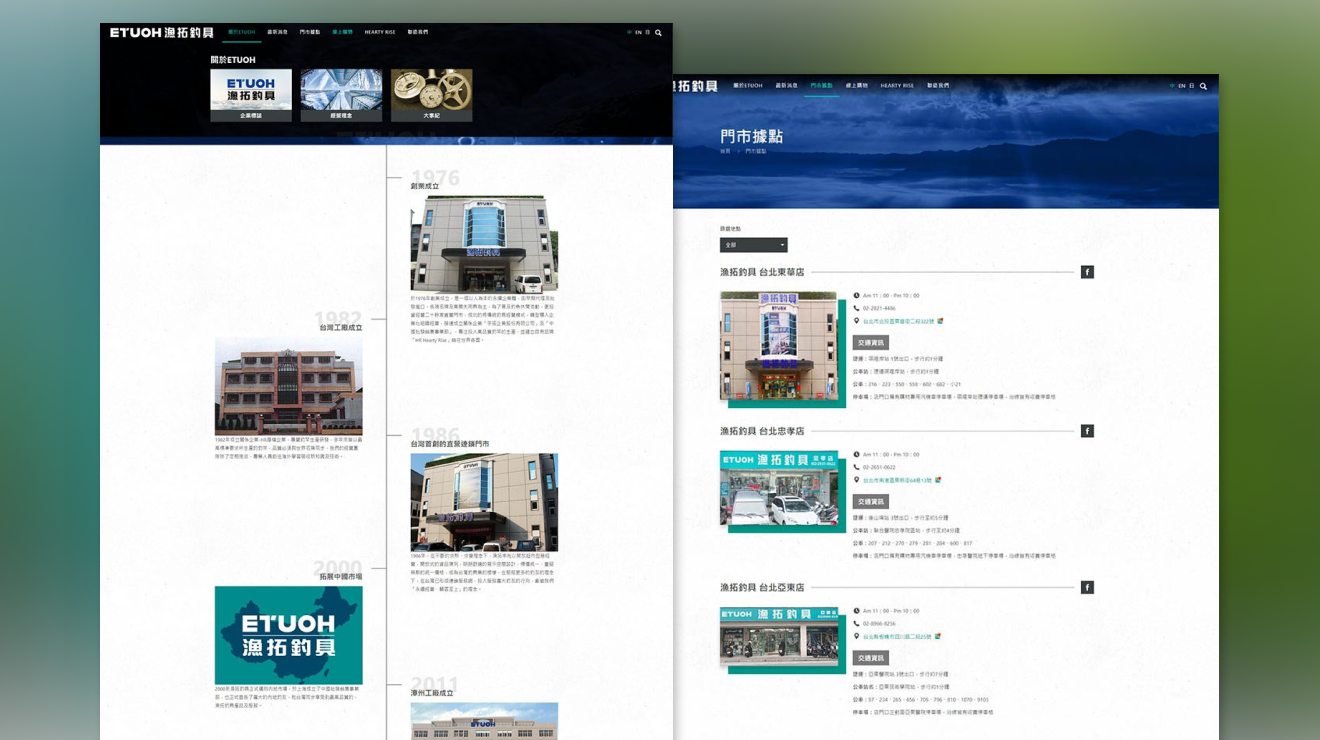Screen dimensions: 1320x740
Task: Open address link of 台北忠孝店
Action: click(x=898, y=480)
